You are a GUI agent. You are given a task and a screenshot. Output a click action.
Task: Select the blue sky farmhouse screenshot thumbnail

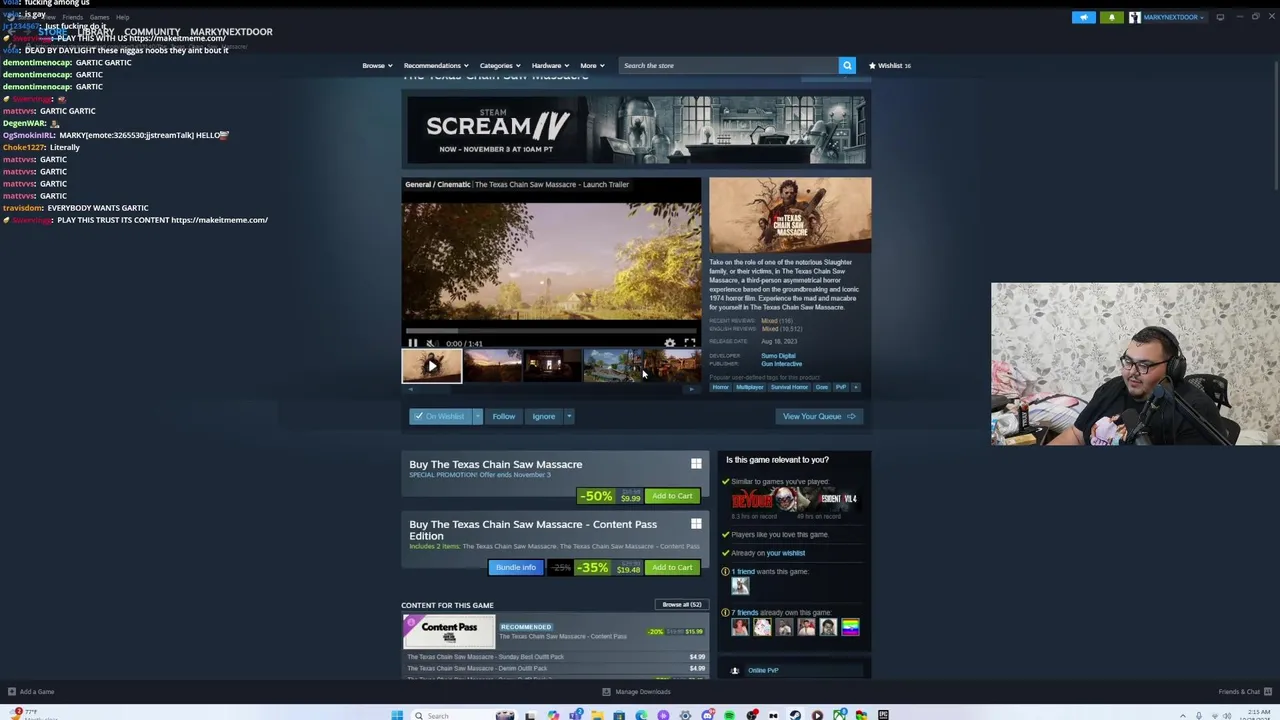coord(612,366)
